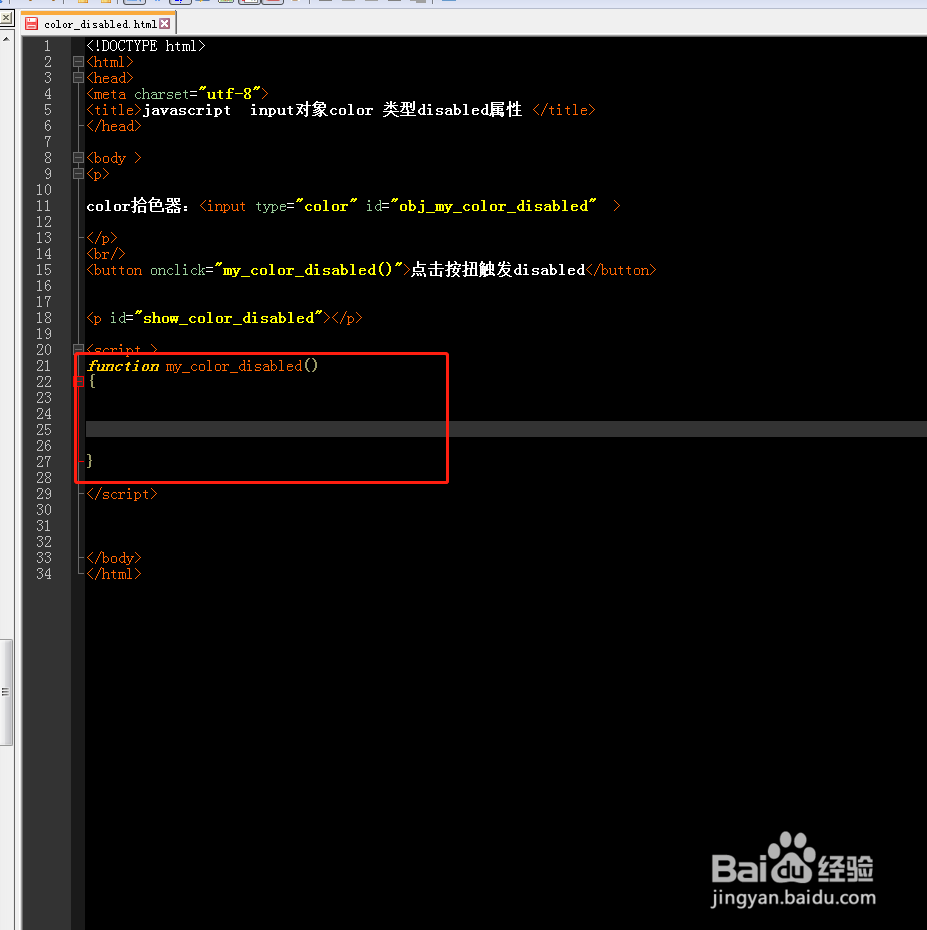
Task: Click line number 18 in the margin
Action: (44, 318)
